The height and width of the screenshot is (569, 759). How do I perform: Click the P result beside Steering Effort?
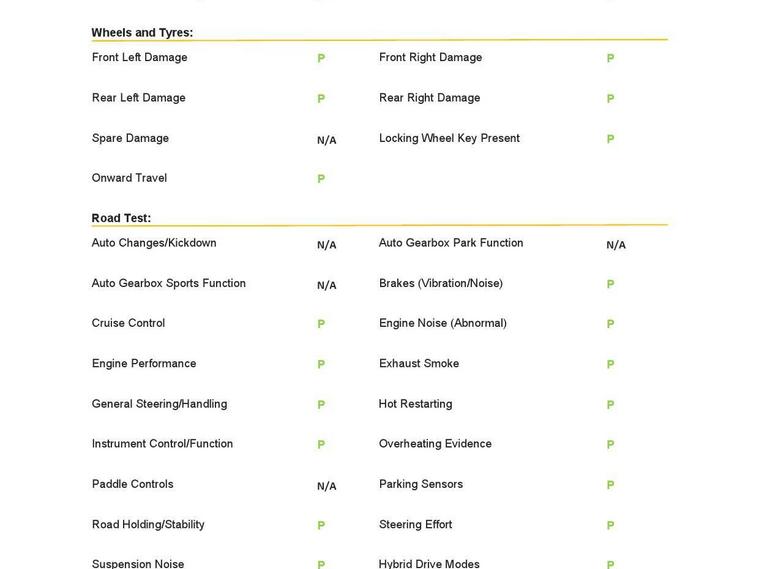(x=610, y=526)
